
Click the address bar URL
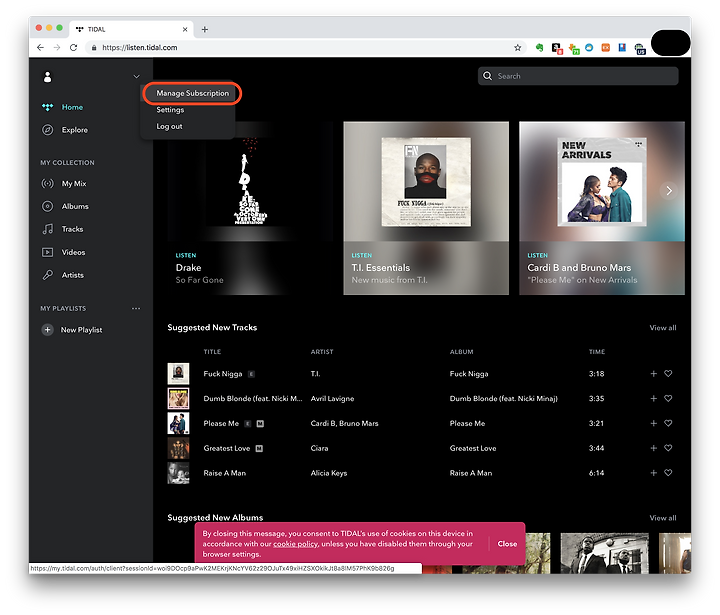point(140,47)
